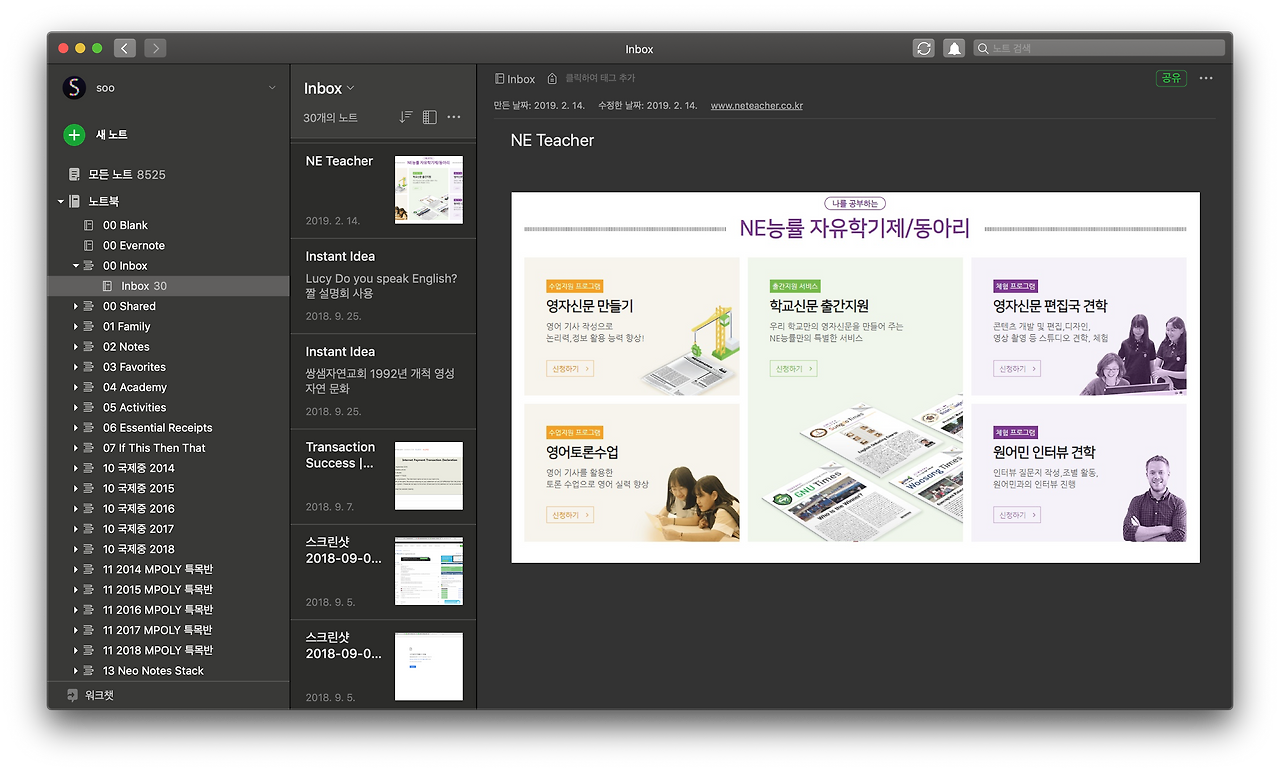Image resolution: width=1280 pixels, height=772 pixels.
Task: Click 신청하기 under 학교신문 출간지원
Action: [793, 369]
